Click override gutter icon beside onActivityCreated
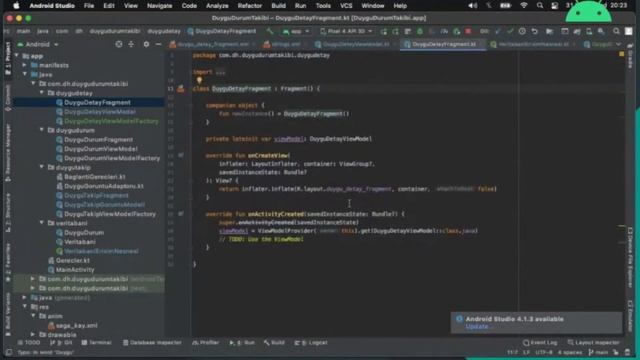This screenshot has width=640, height=360. click(x=180, y=214)
